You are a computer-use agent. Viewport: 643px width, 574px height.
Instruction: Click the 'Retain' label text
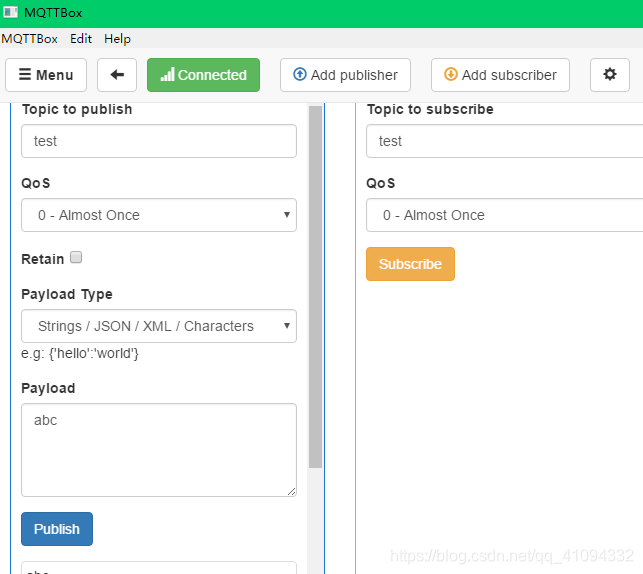point(43,259)
